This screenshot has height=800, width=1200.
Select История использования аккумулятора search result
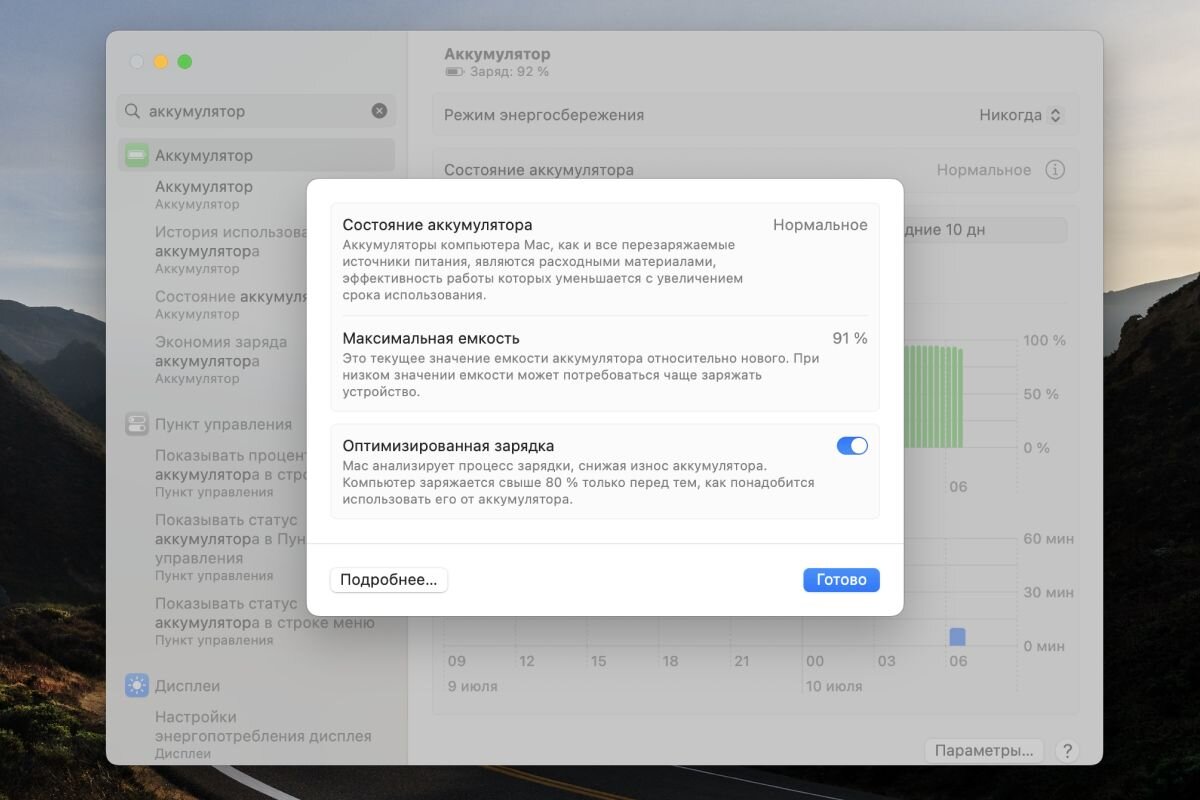point(230,250)
